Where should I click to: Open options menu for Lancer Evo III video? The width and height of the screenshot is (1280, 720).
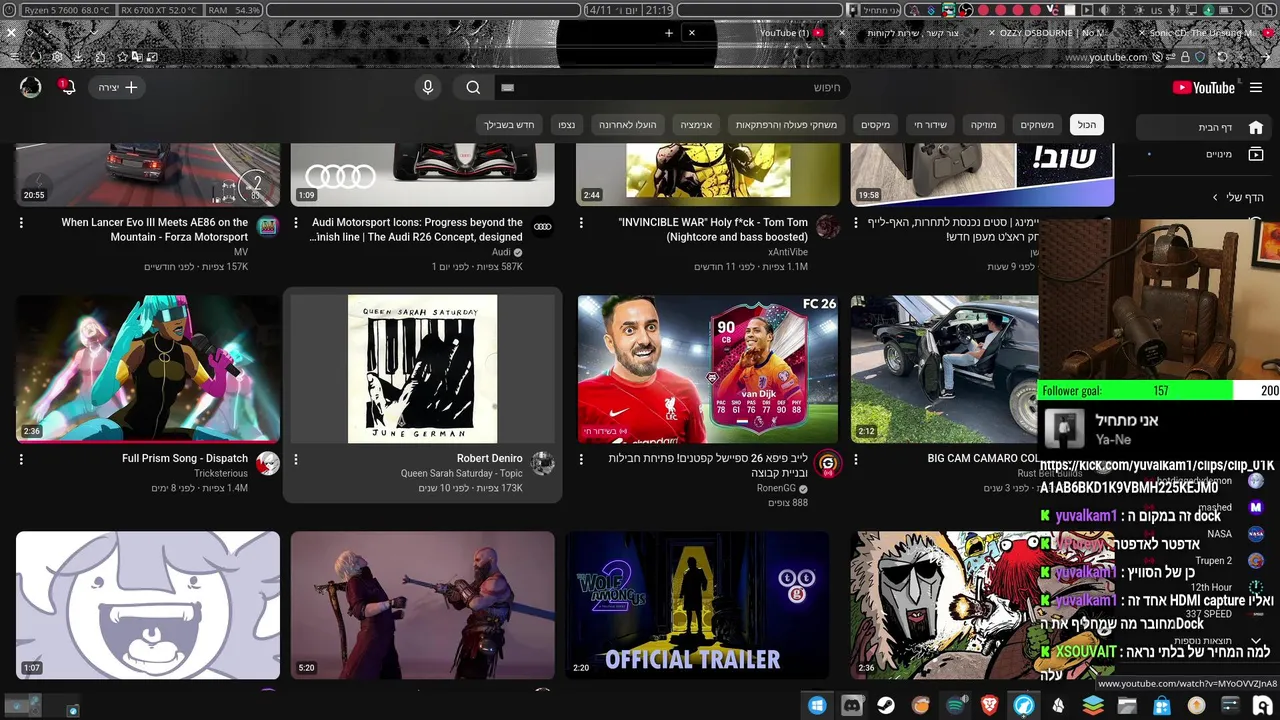coord(21,223)
